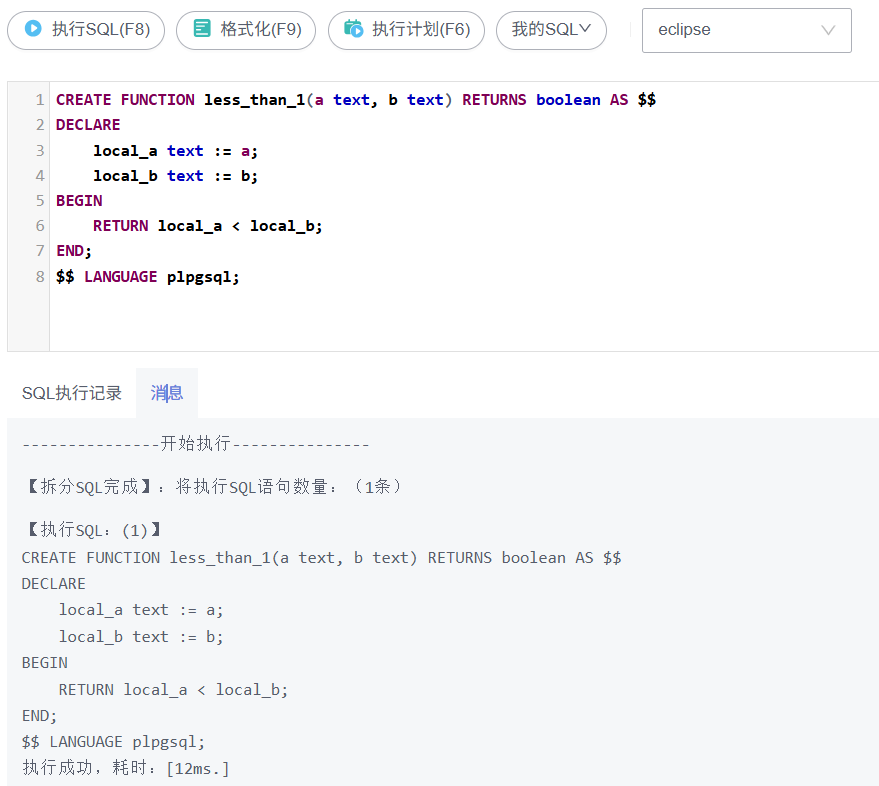Image resolution: width=879 pixels, height=786 pixels.
Task: Click line number 8 in editor gutter
Action: pyautogui.click(x=40, y=276)
